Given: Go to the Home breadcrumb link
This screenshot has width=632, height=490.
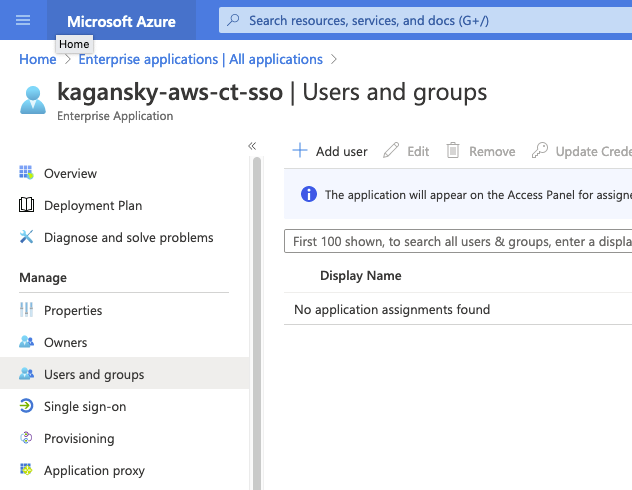Looking at the screenshot, I should (38, 59).
